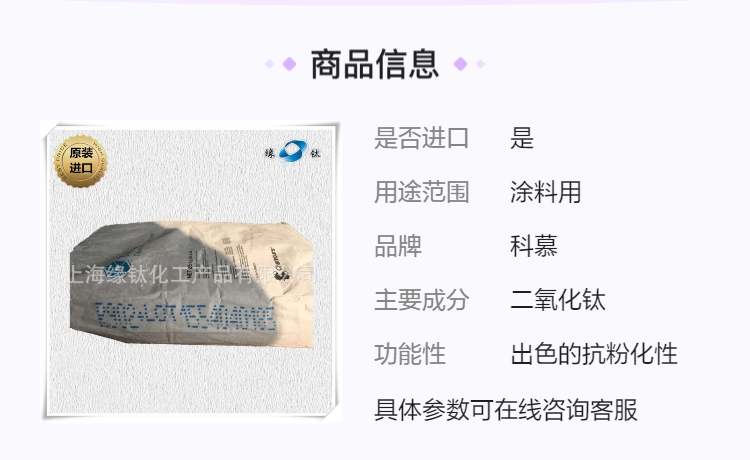Image resolution: width=750 pixels, height=460 pixels.
Task: Select the 主要成分 label
Action: (x=421, y=300)
